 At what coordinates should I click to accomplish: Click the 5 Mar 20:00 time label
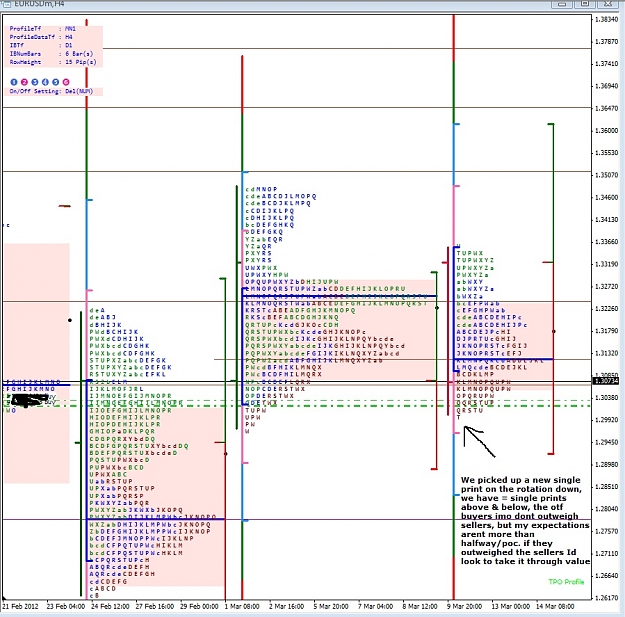point(331,607)
